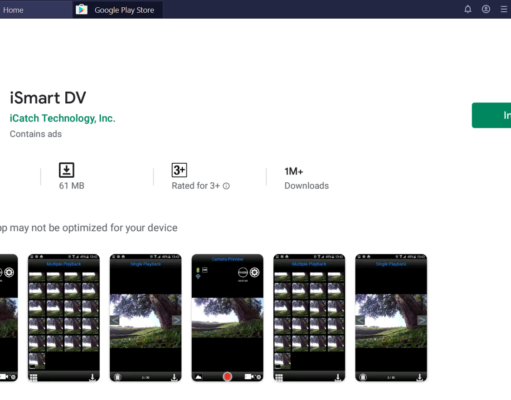
Task: Open the account profile icon
Action: click(x=486, y=9)
